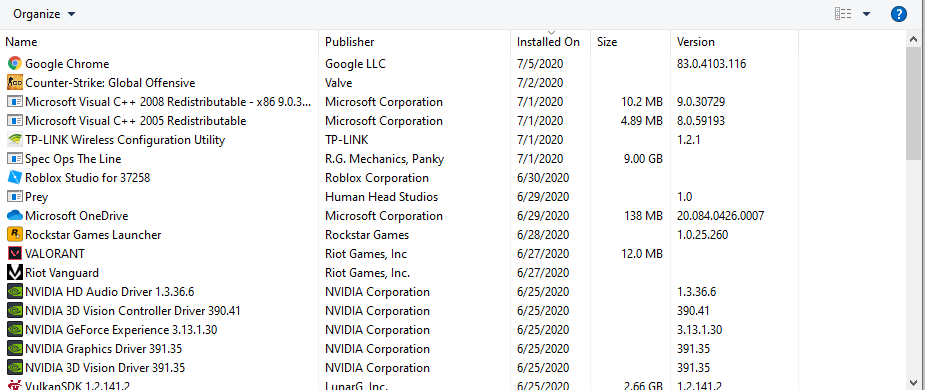925x390 pixels.
Task: Select the Prey entry name
Action: tap(37, 196)
